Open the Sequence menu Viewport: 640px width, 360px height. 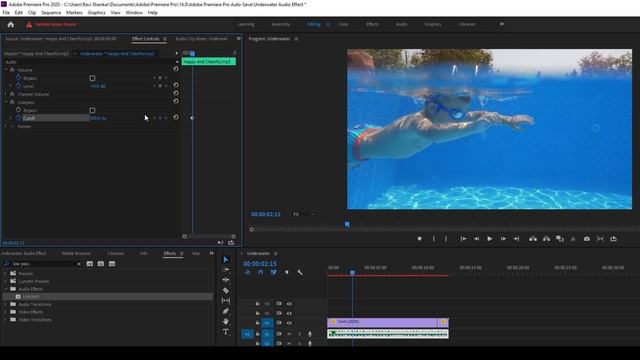pos(51,13)
